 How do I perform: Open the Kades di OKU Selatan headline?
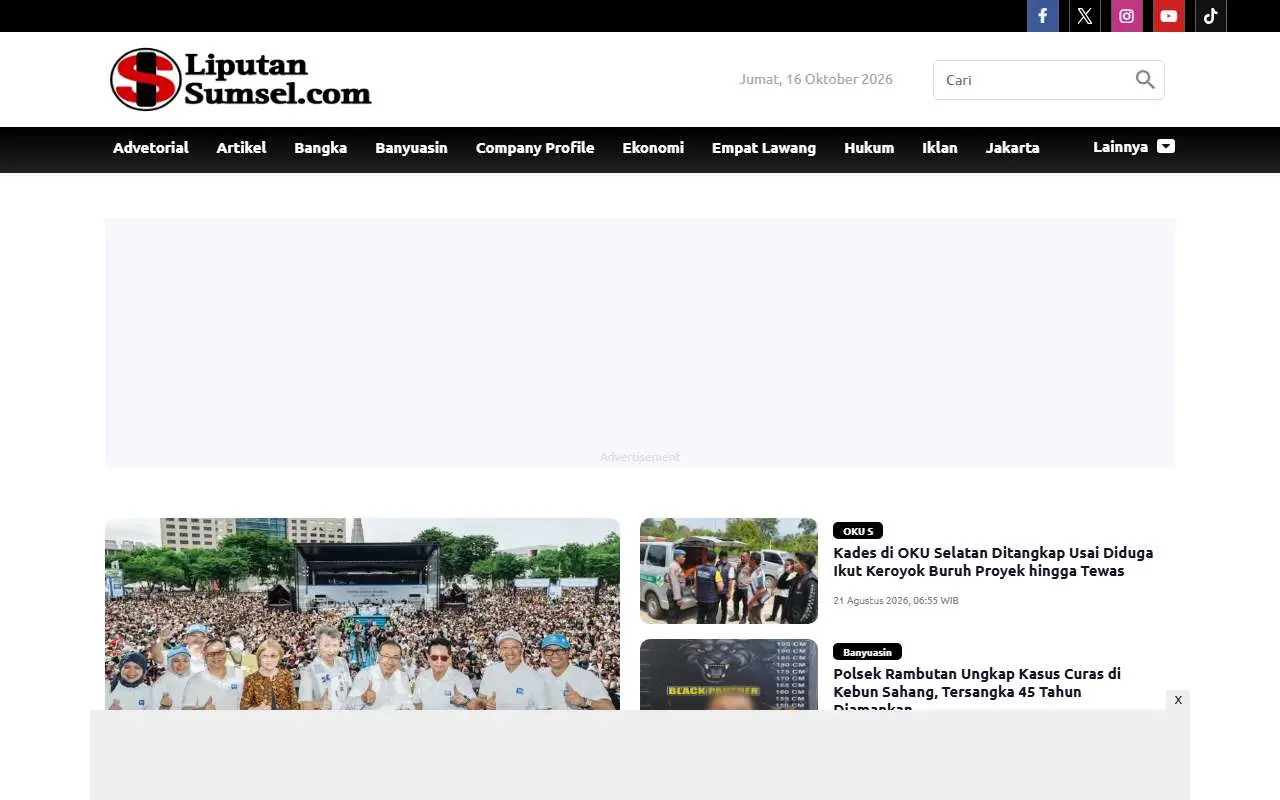coord(993,562)
